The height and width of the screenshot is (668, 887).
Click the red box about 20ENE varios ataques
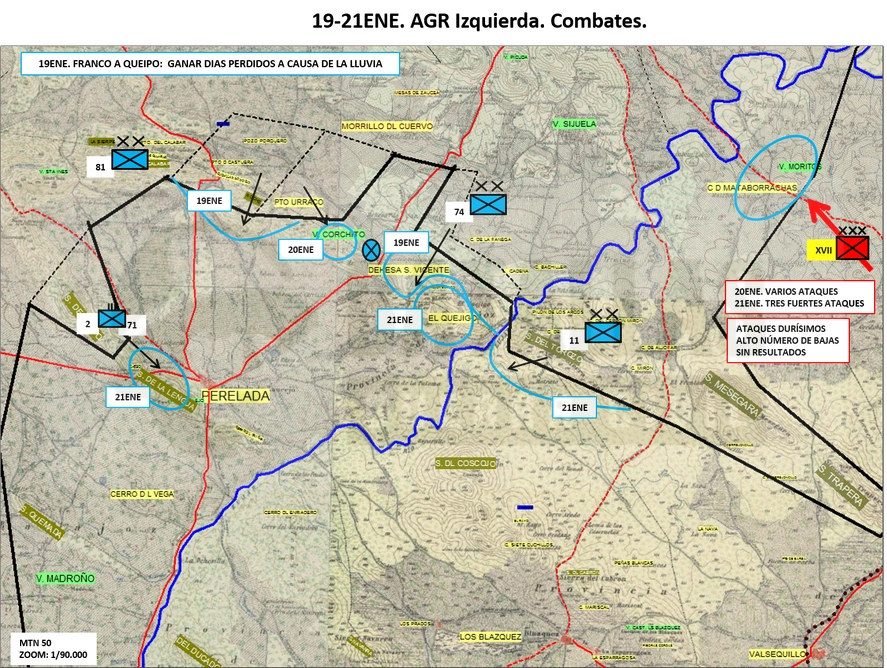pos(800,297)
